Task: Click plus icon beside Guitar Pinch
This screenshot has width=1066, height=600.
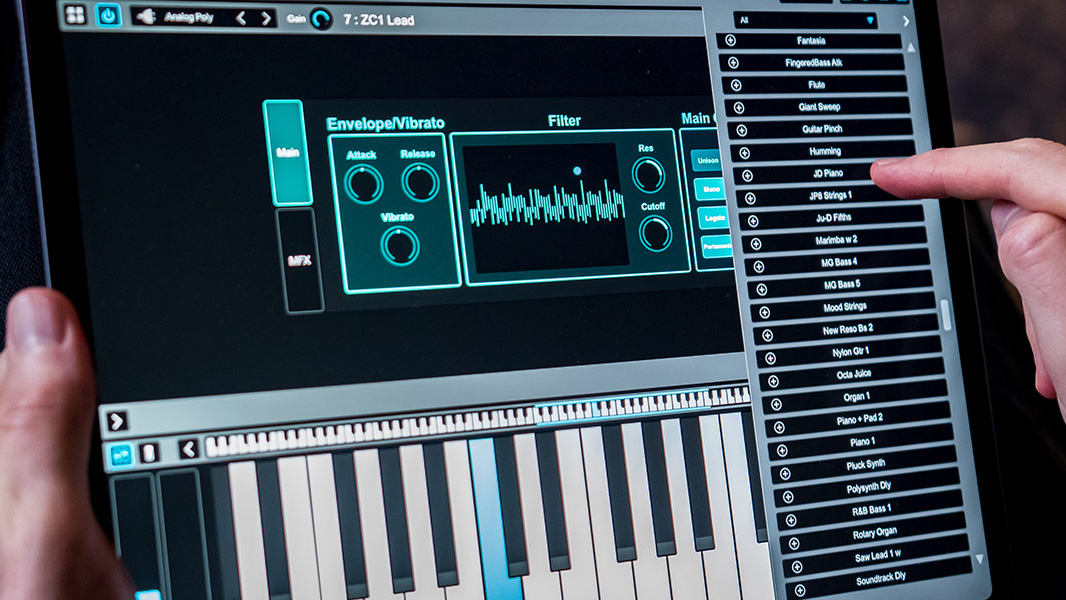Action: tap(741, 130)
